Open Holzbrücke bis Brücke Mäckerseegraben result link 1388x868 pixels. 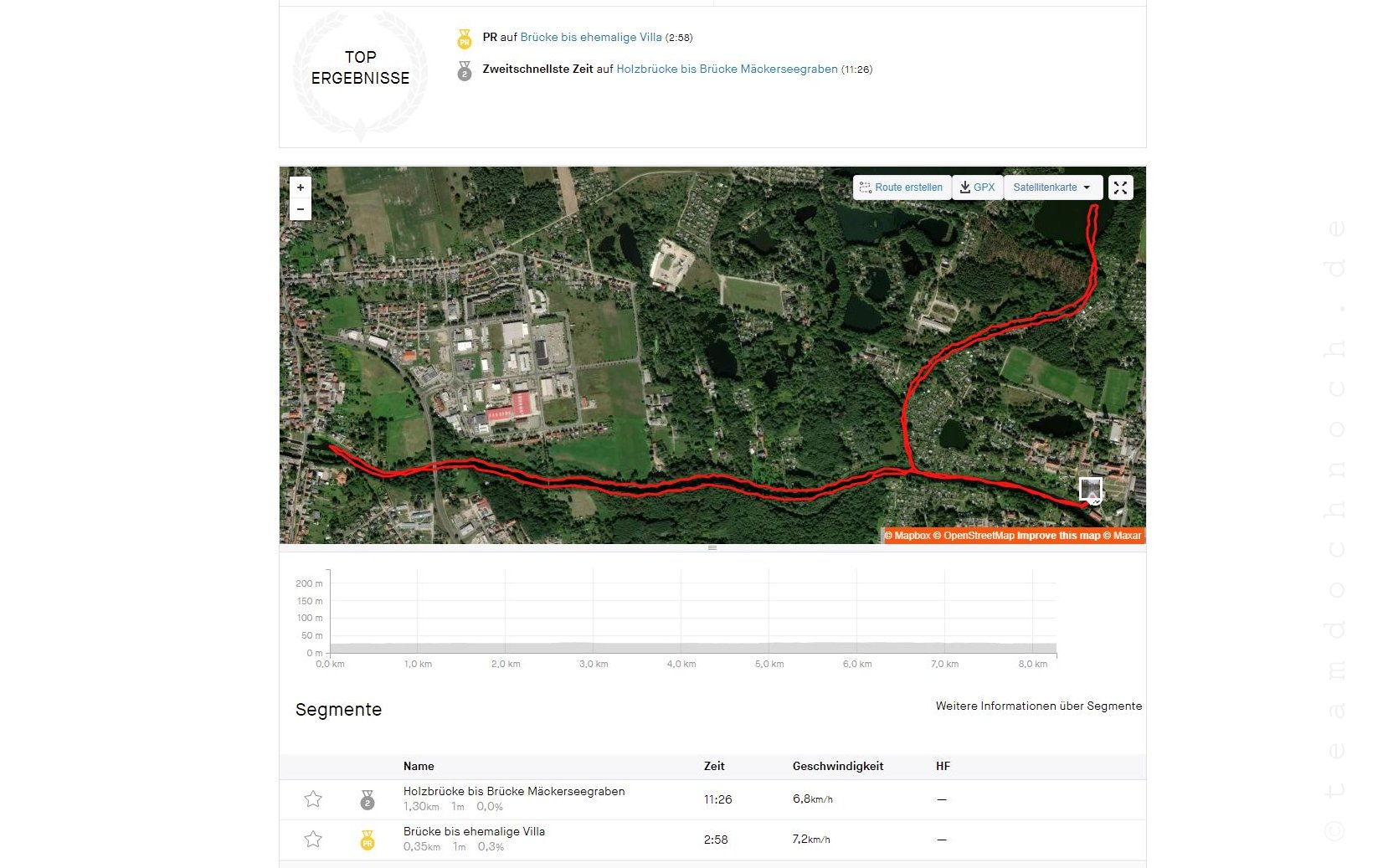click(727, 69)
